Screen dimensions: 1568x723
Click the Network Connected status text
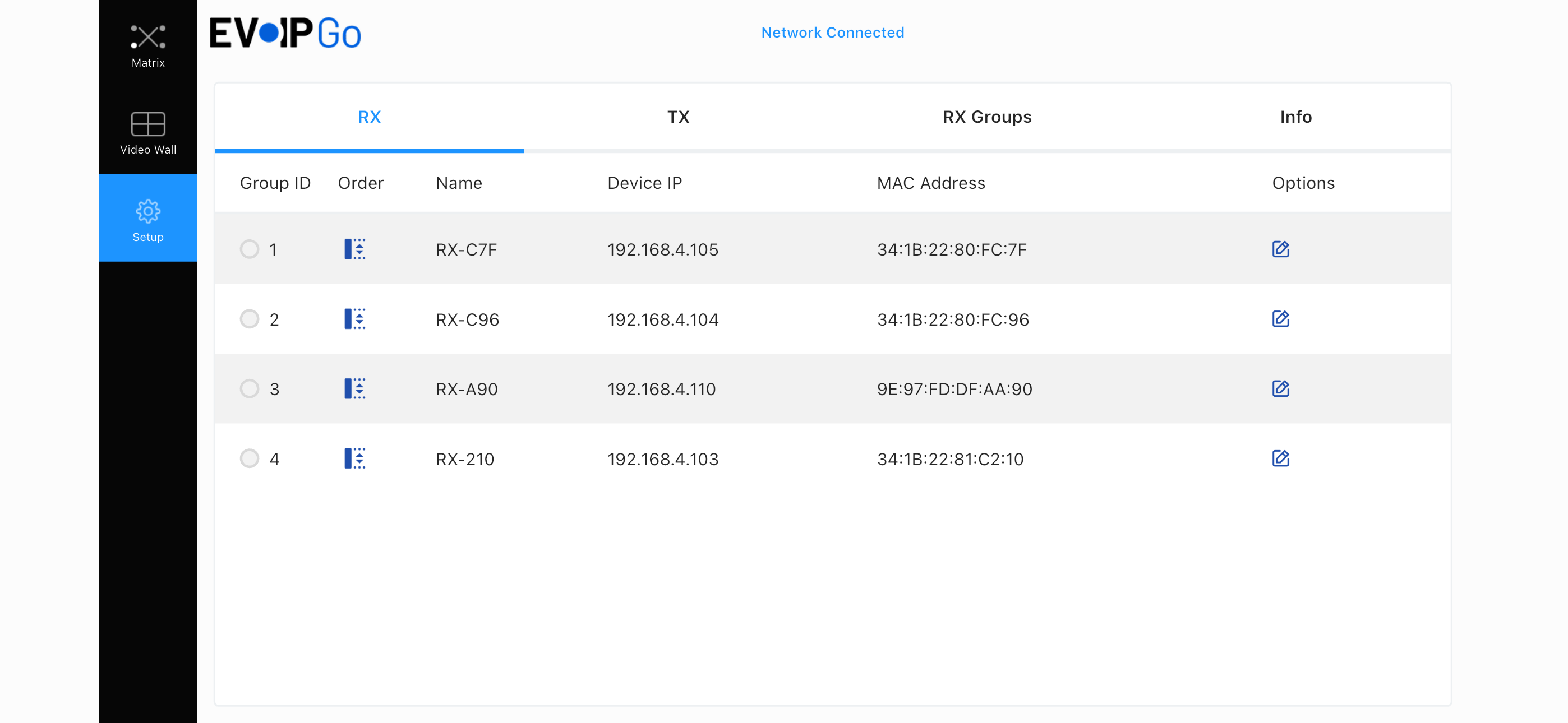coord(833,33)
